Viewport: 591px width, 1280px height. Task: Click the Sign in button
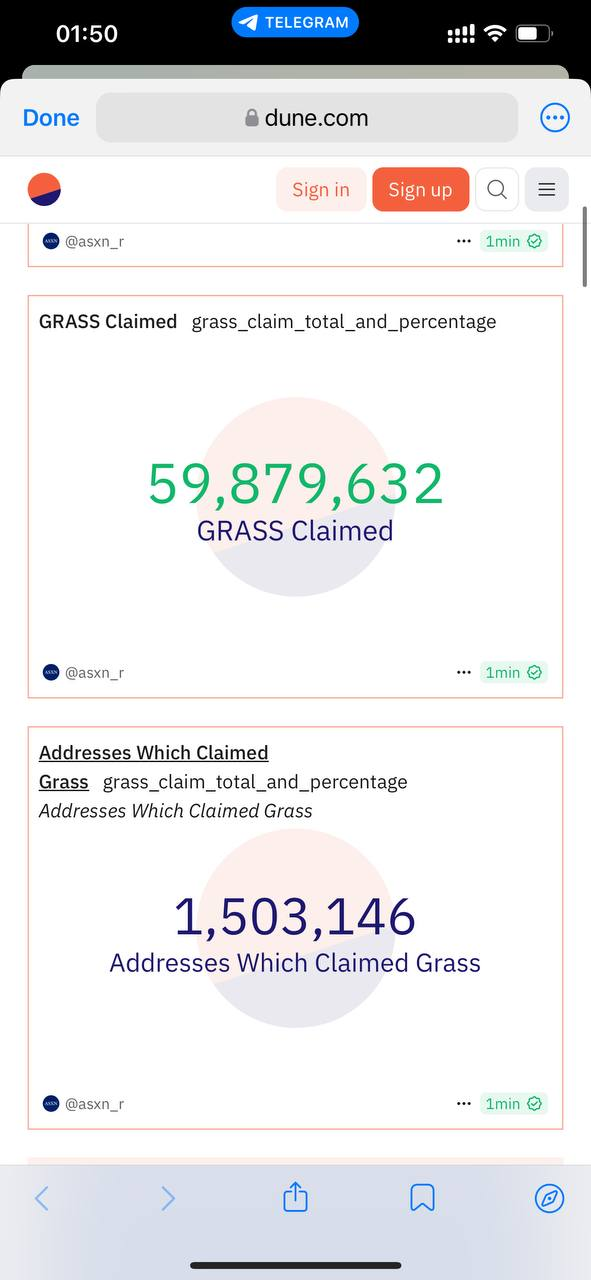321,189
